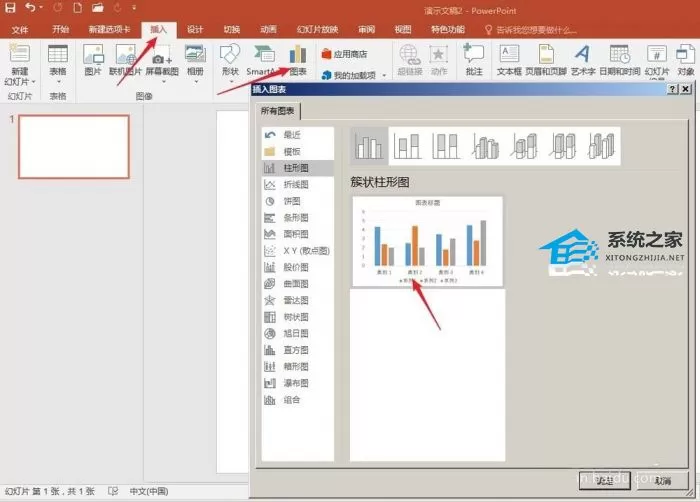This screenshot has width=700, height=502.
Task: Select the Waterfall (瀑布图) category
Action: [x=297, y=383]
